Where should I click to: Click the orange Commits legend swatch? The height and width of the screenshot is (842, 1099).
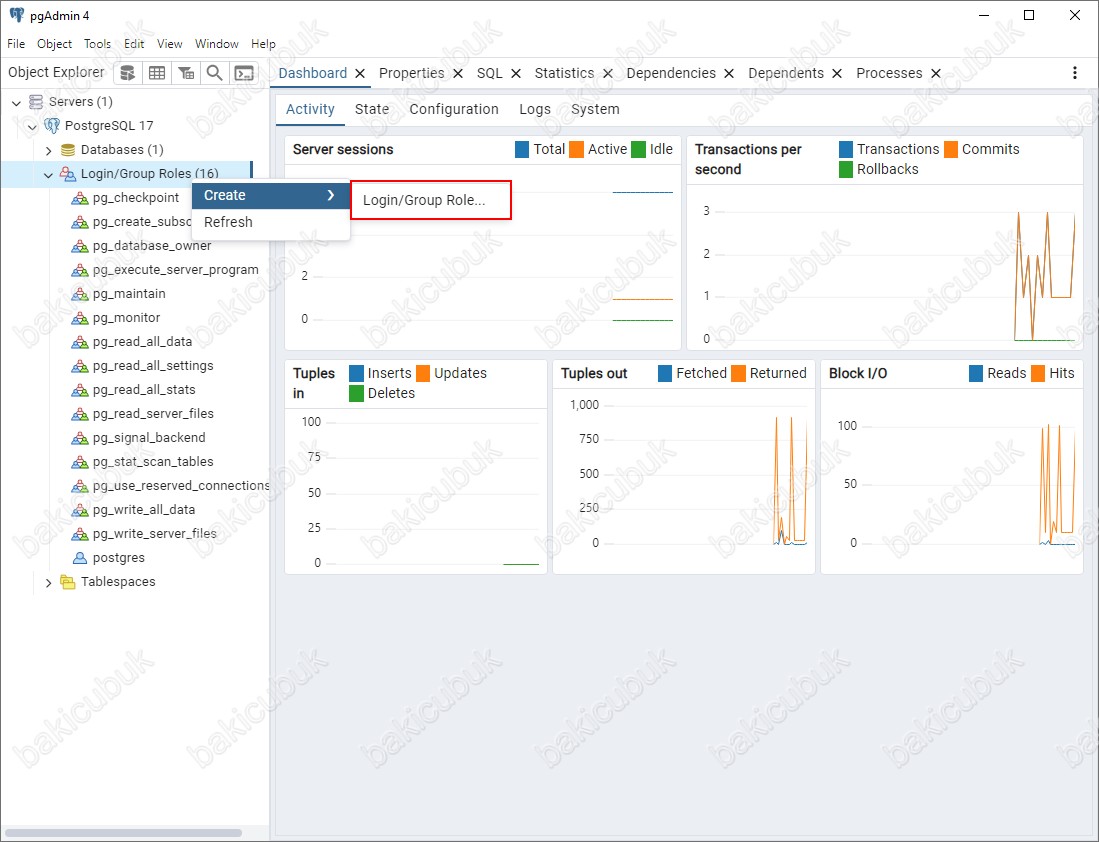(951, 149)
